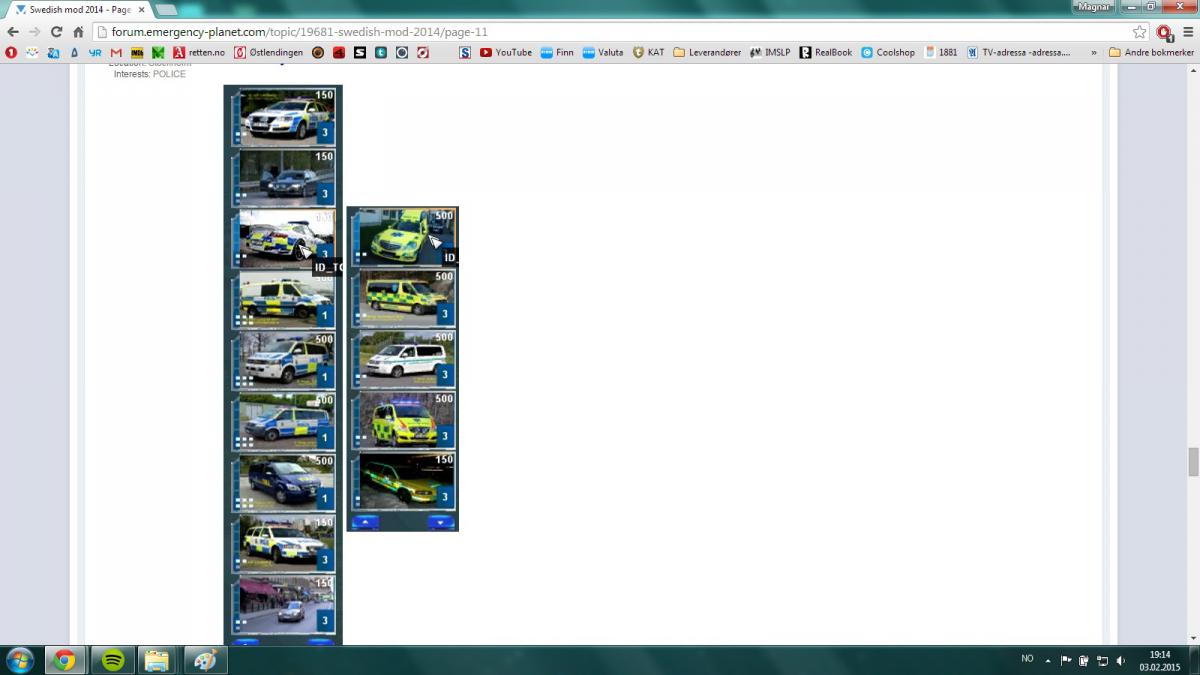The height and width of the screenshot is (675, 1200).
Task: Open the Valuta bookmark
Action: [x=603, y=52]
